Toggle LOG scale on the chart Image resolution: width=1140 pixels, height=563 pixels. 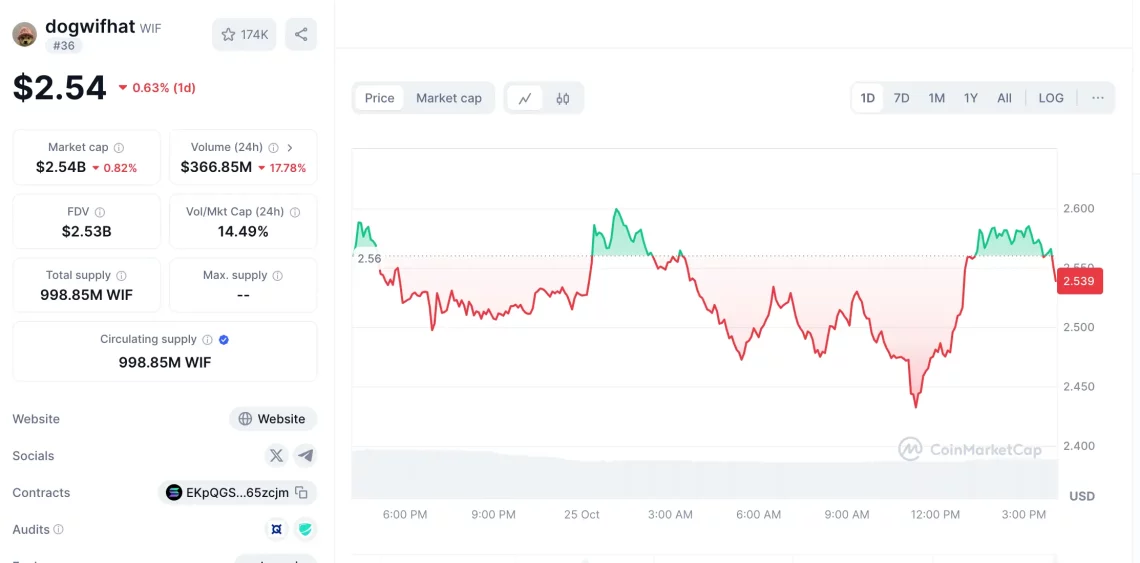[1051, 98]
